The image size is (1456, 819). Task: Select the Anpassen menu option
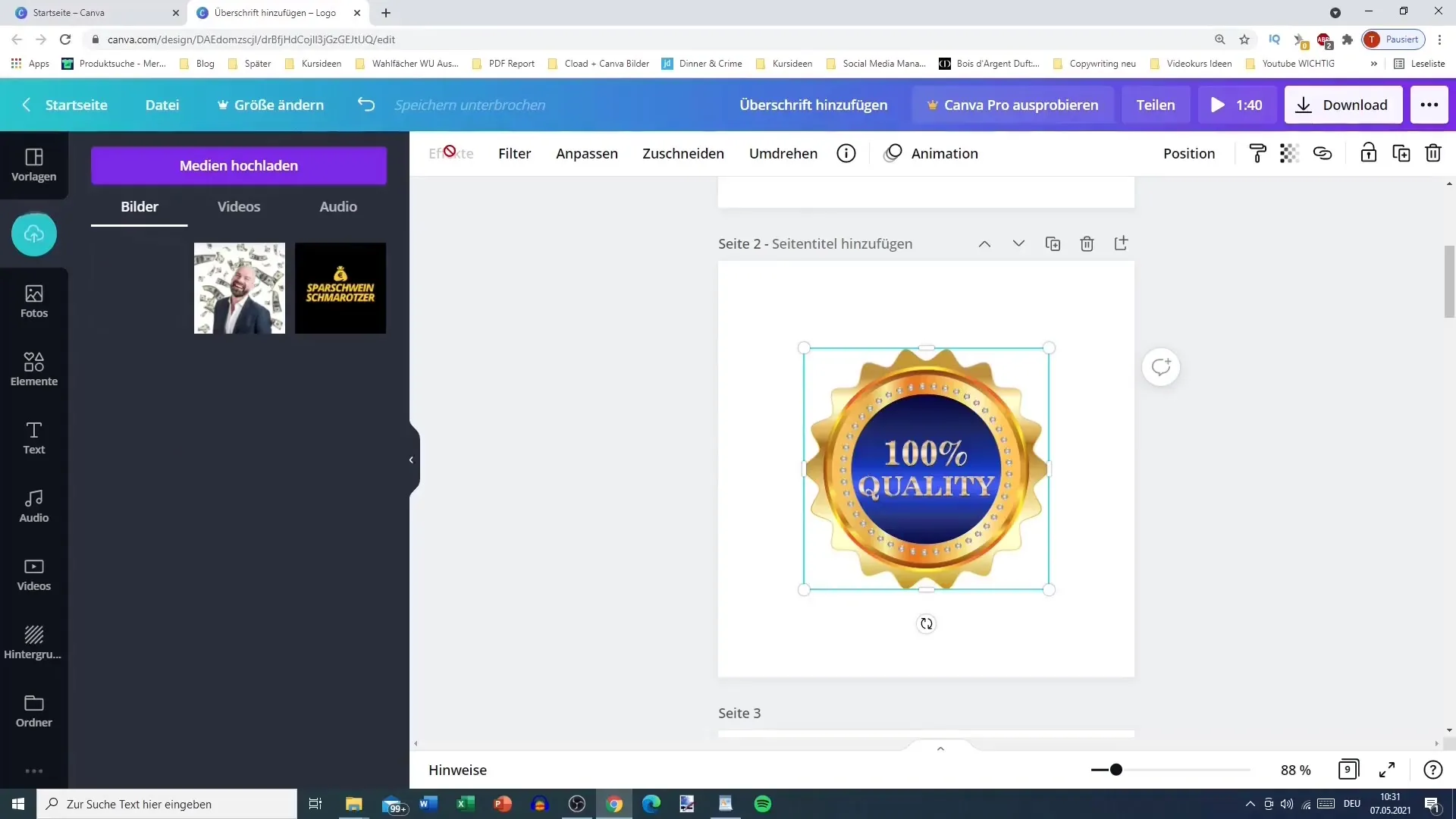(586, 152)
